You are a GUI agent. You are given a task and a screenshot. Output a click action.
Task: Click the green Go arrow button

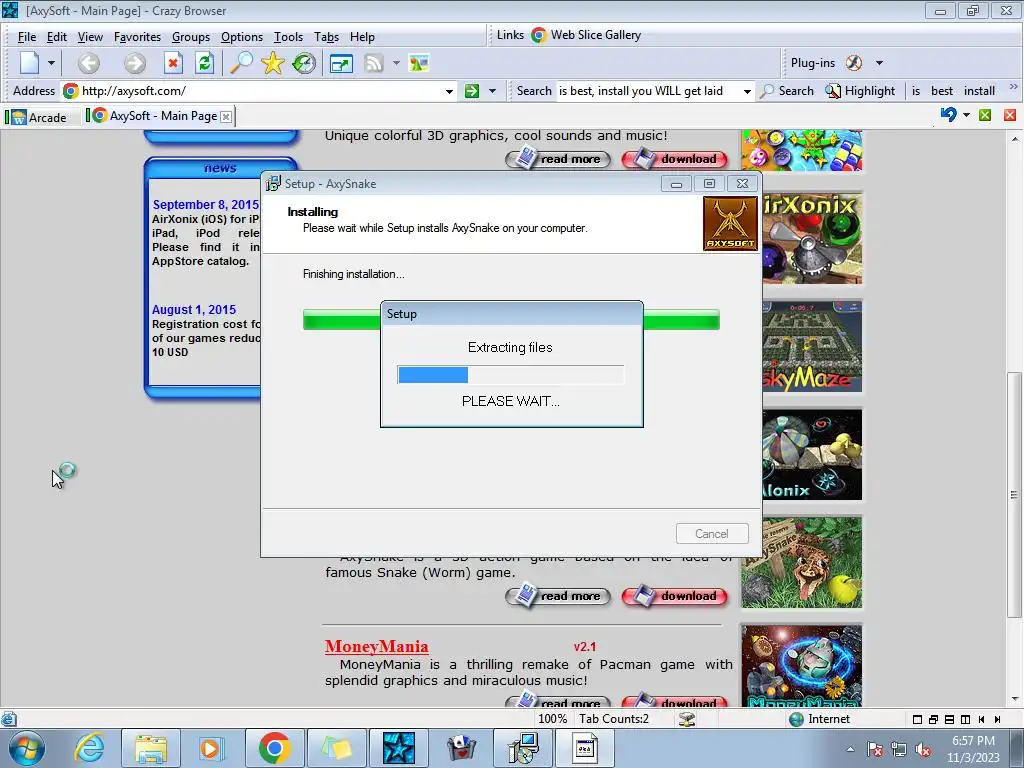click(472, 91)
